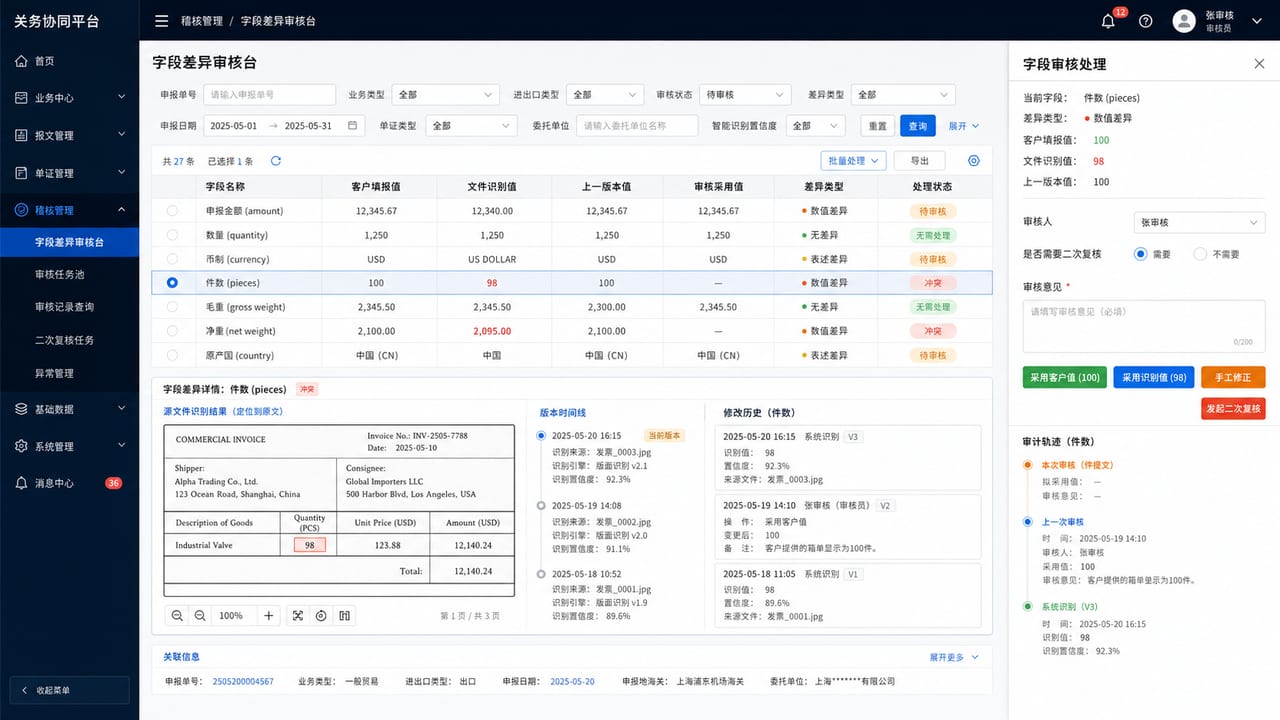
Task: Zoom in the invoice with plus icon
Action: coord(268,616)
